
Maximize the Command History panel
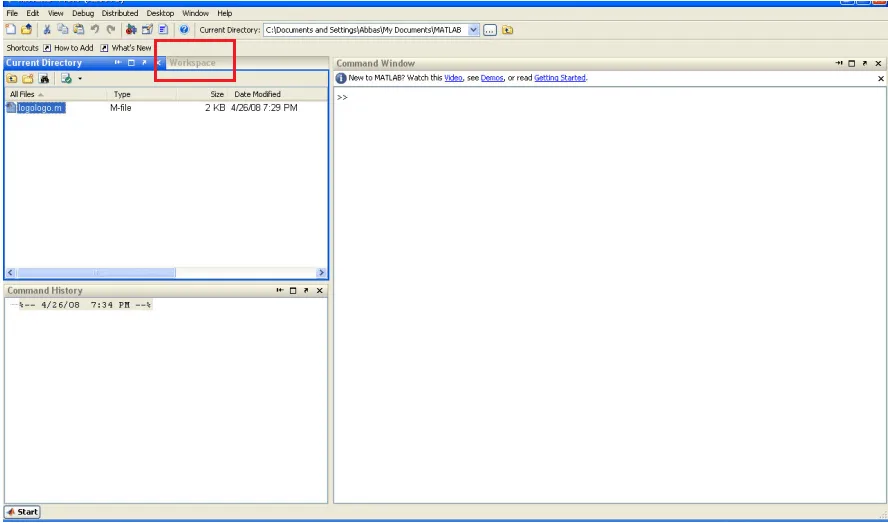pos(293,291)
